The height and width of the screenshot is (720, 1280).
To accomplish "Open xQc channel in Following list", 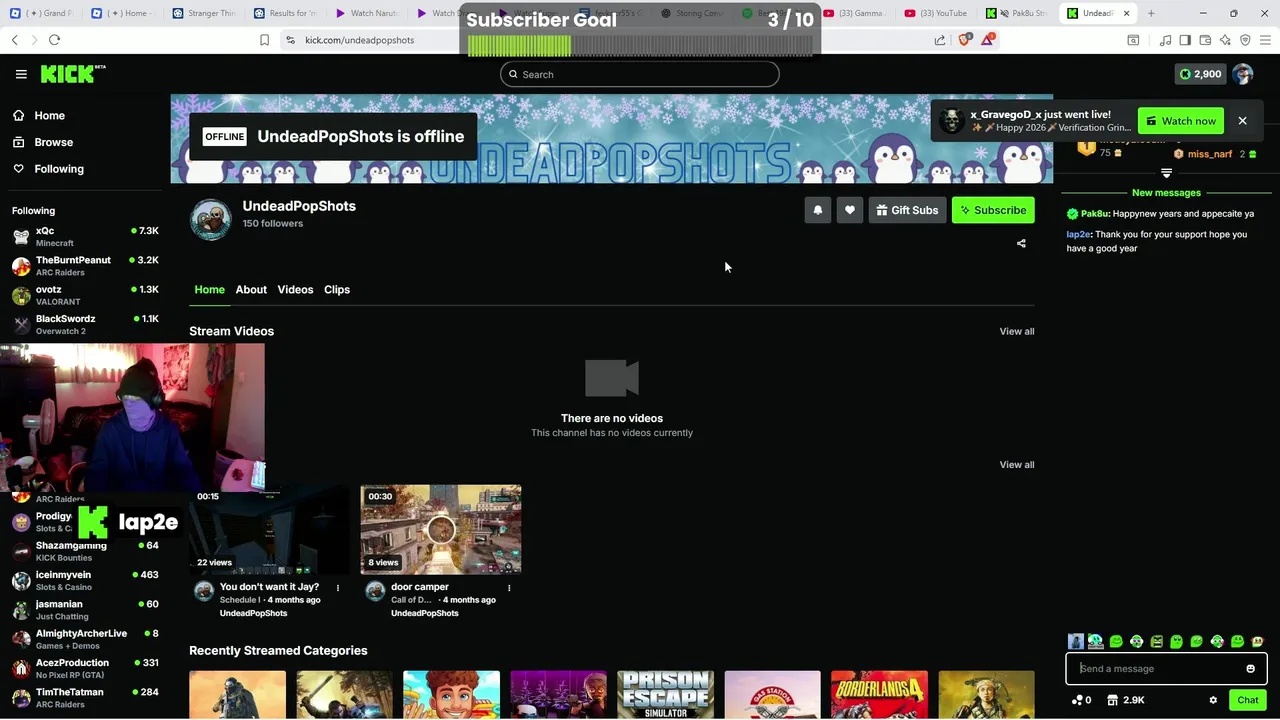I will click(x=85, y=237).
